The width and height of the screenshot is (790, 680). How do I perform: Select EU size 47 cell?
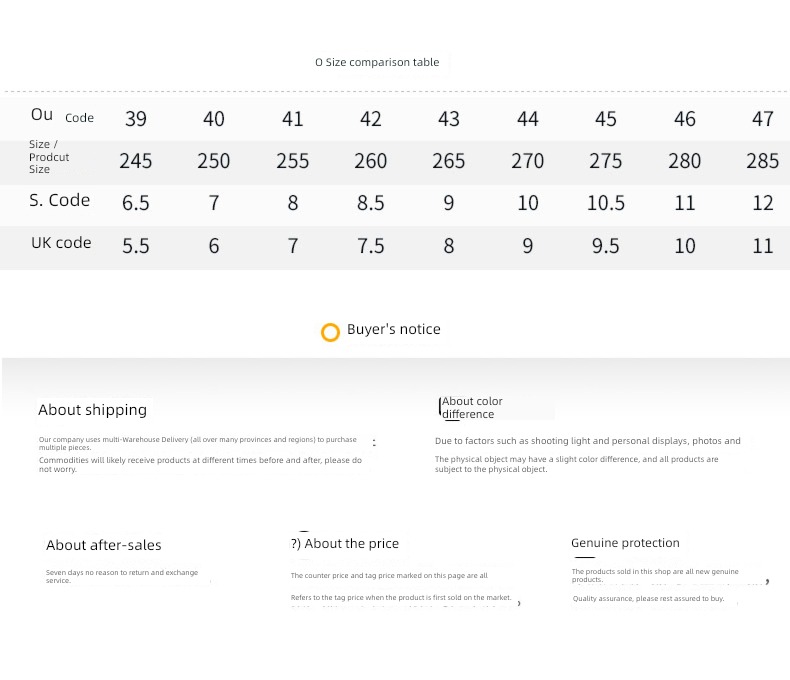click(x=762, y=119)
